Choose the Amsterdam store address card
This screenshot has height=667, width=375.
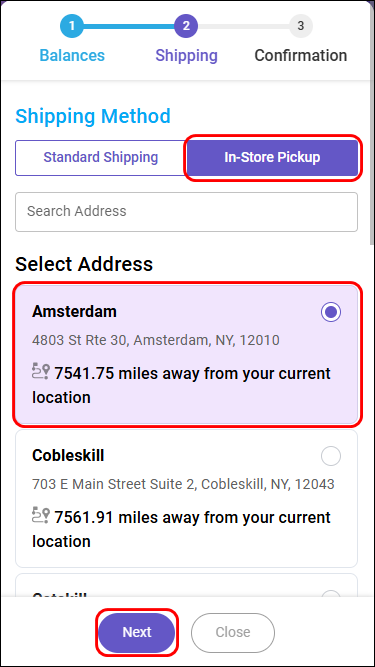click(187, 355)
